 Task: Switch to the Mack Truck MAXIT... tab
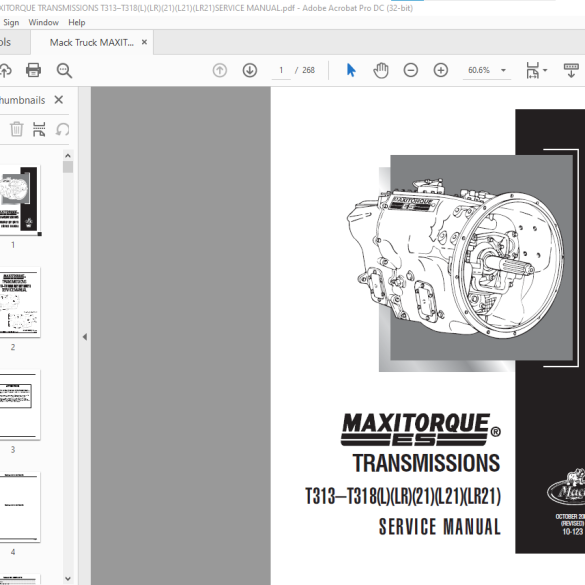91,43
